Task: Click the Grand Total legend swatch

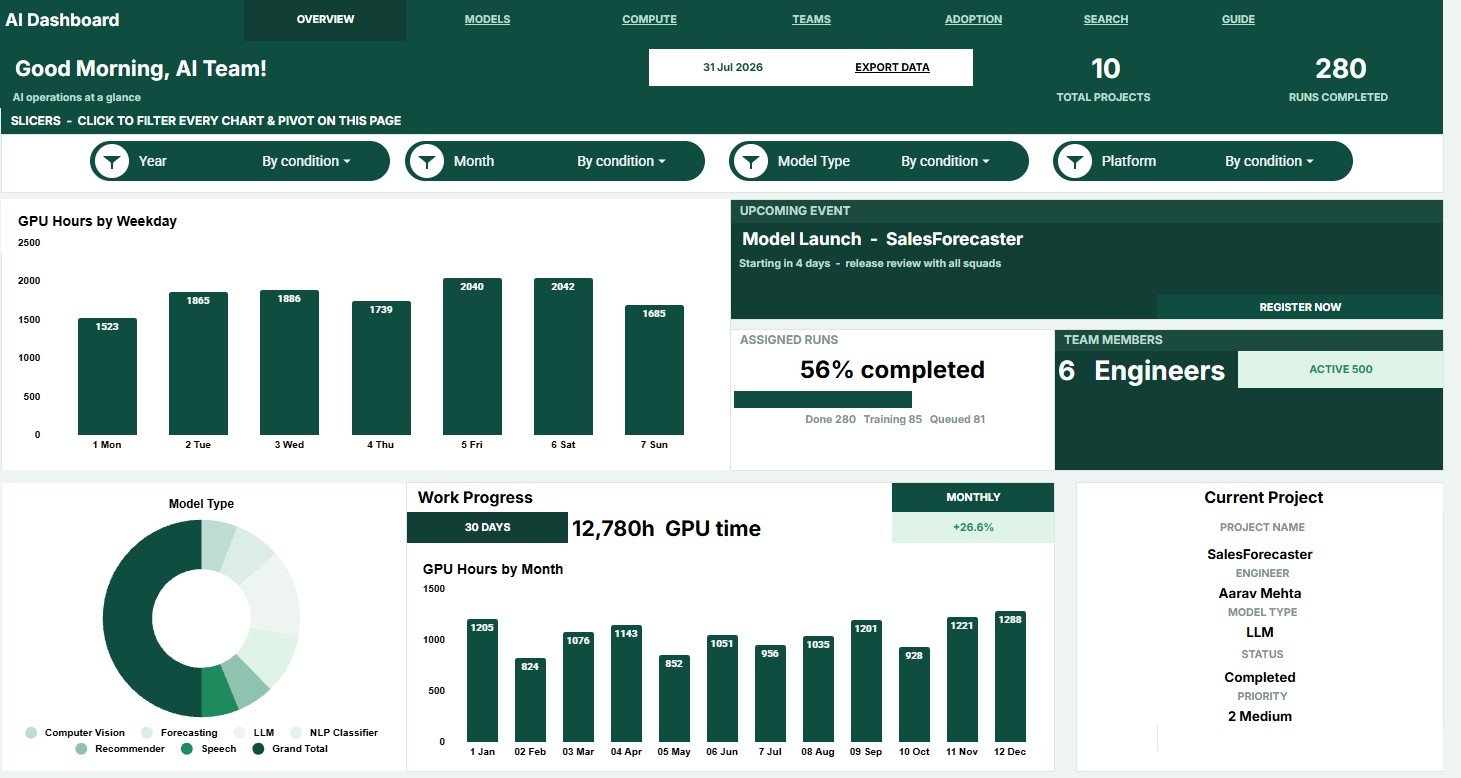Action: (x=258, y=748)
